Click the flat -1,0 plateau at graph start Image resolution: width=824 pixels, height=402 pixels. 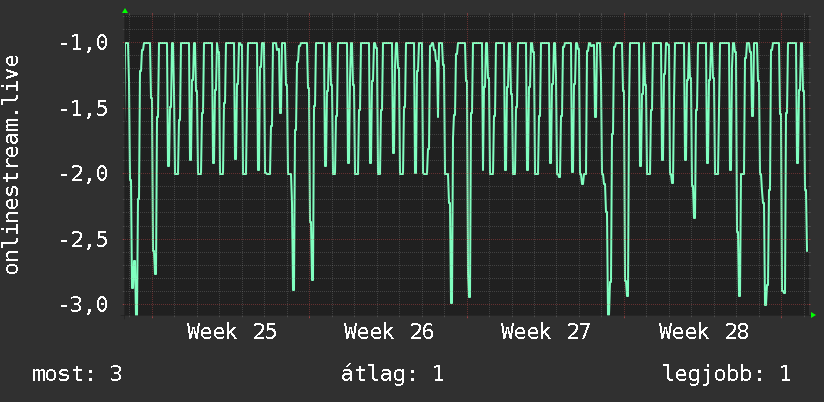127,43
